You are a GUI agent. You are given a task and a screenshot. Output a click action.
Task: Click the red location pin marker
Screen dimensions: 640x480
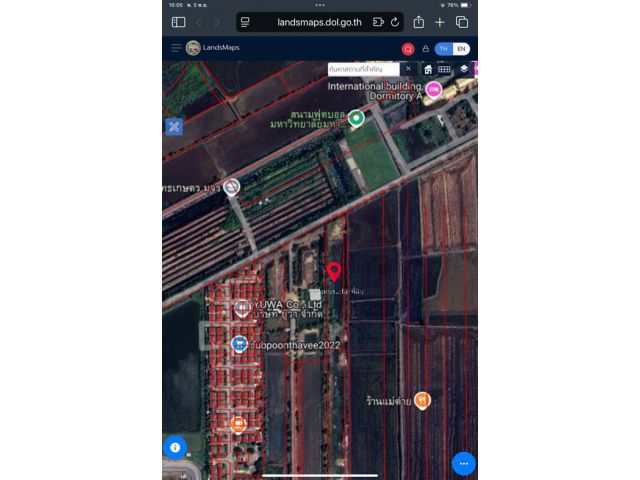(334, 271)
